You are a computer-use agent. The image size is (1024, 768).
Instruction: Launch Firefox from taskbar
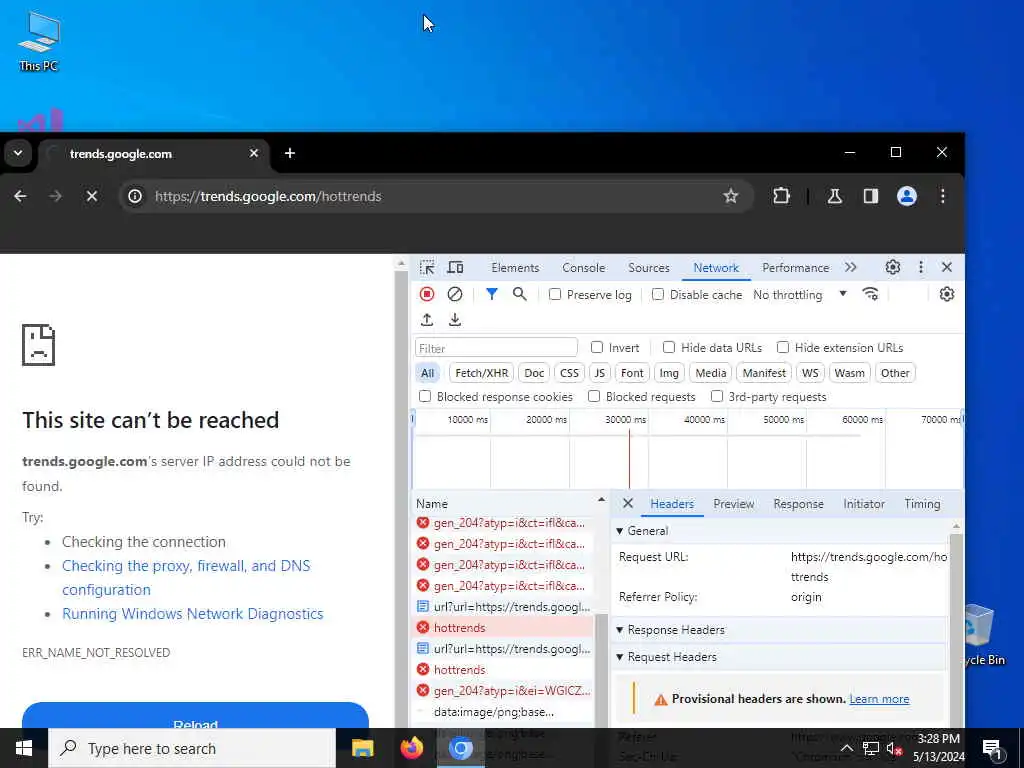(411, 748)
